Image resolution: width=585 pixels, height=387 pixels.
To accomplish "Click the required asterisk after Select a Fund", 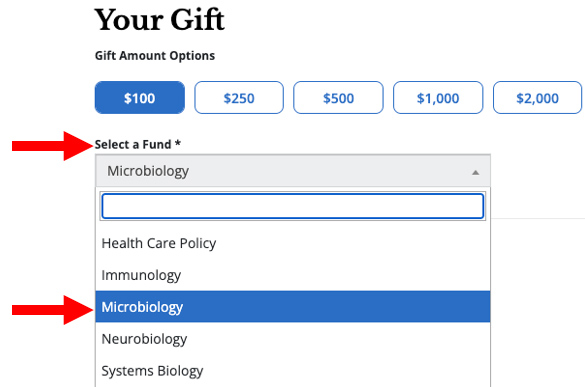I will pyautogui.click(x=178, y=143).
